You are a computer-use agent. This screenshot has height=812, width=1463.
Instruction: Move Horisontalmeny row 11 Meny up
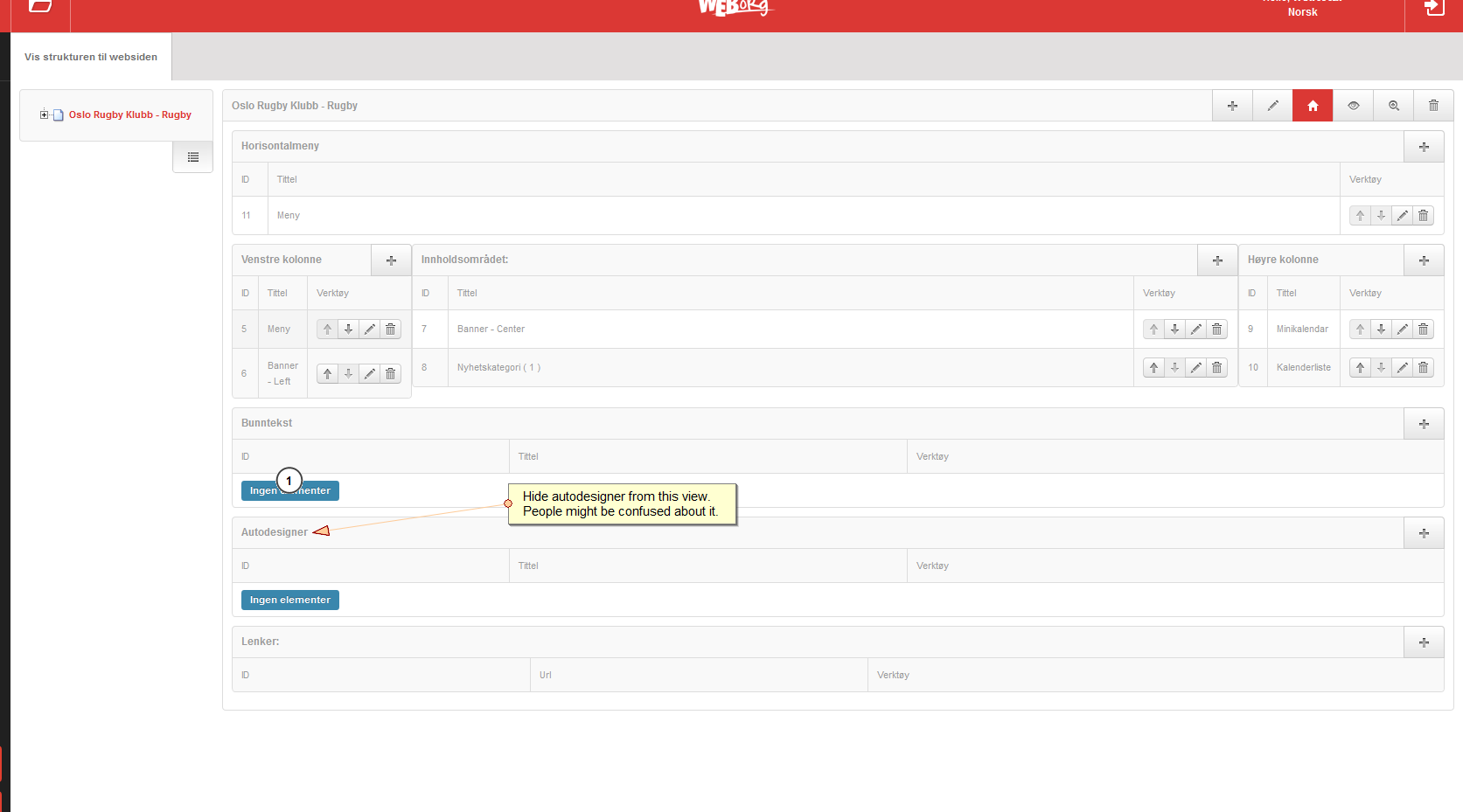click(x=1360, y=215)
